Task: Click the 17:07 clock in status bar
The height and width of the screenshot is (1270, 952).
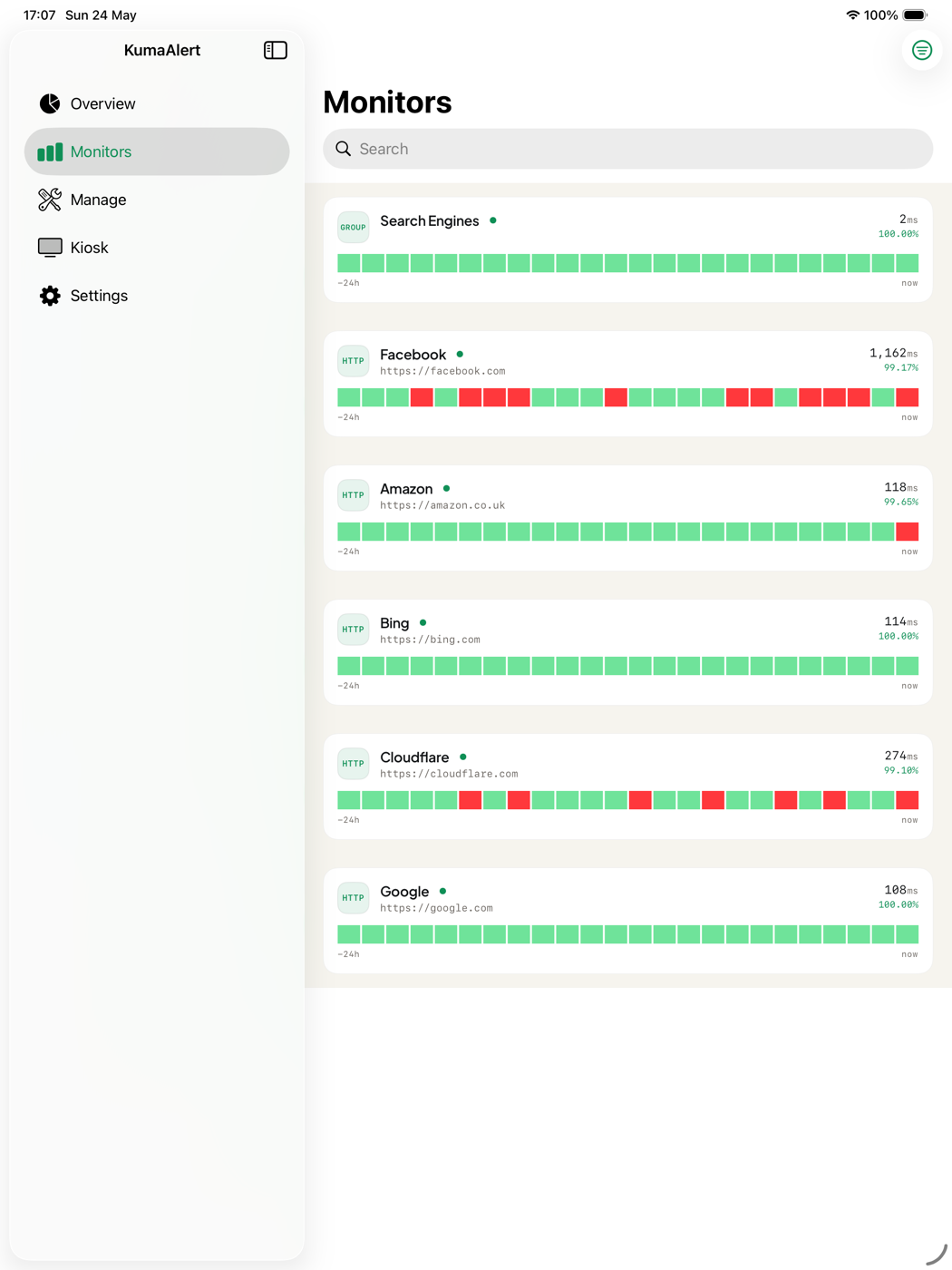Action: click(40, 15)
